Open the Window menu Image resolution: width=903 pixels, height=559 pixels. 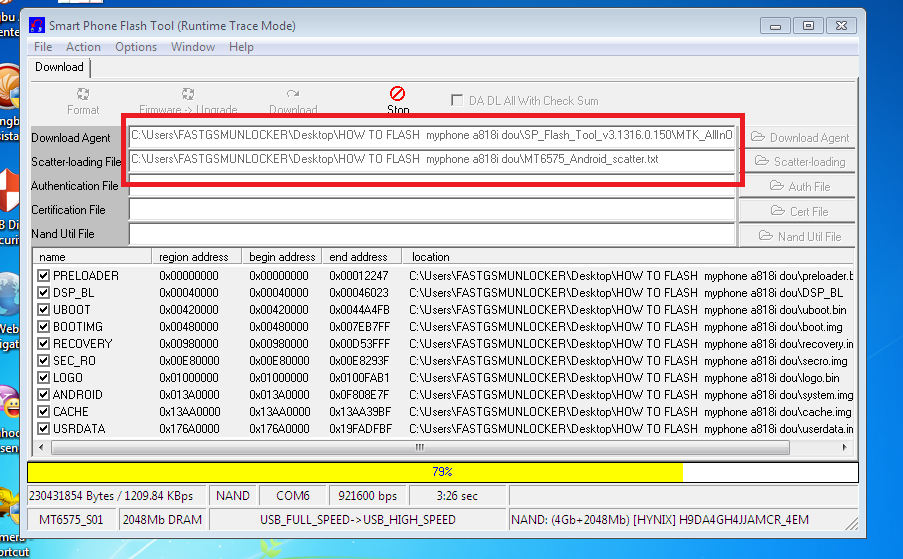193,47
